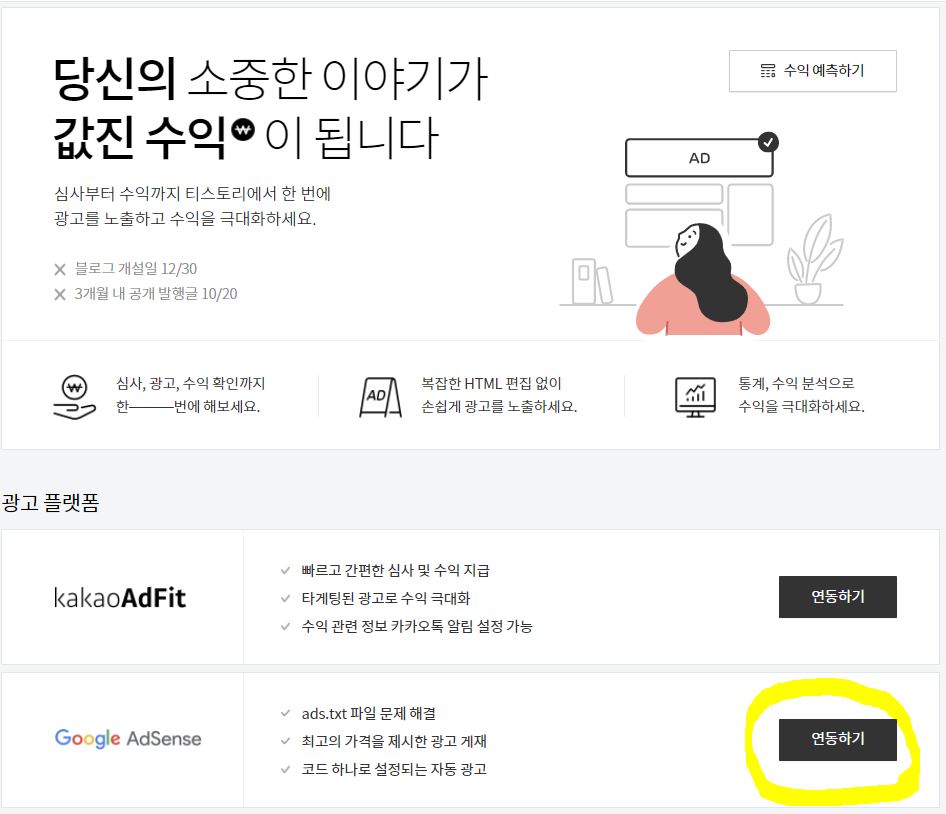Click text 광고를 노출하고 수익을 극대화하세요

coord(185,218)
